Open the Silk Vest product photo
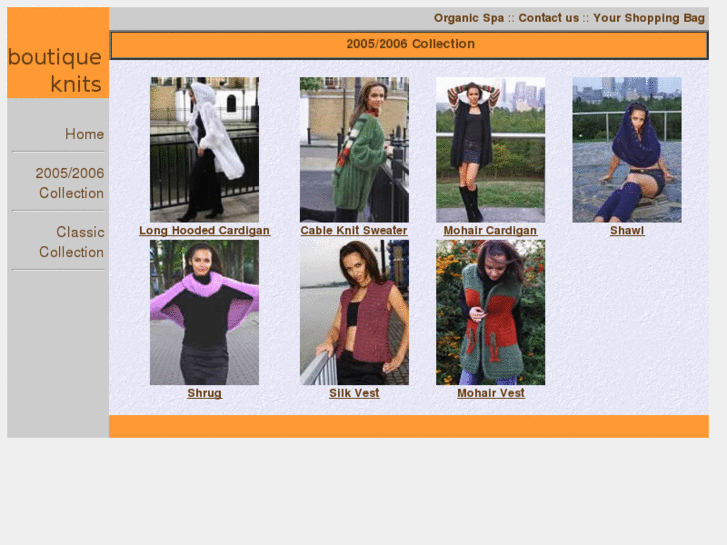The height and width of the screenshot is (545, 727). click(354, 312)
